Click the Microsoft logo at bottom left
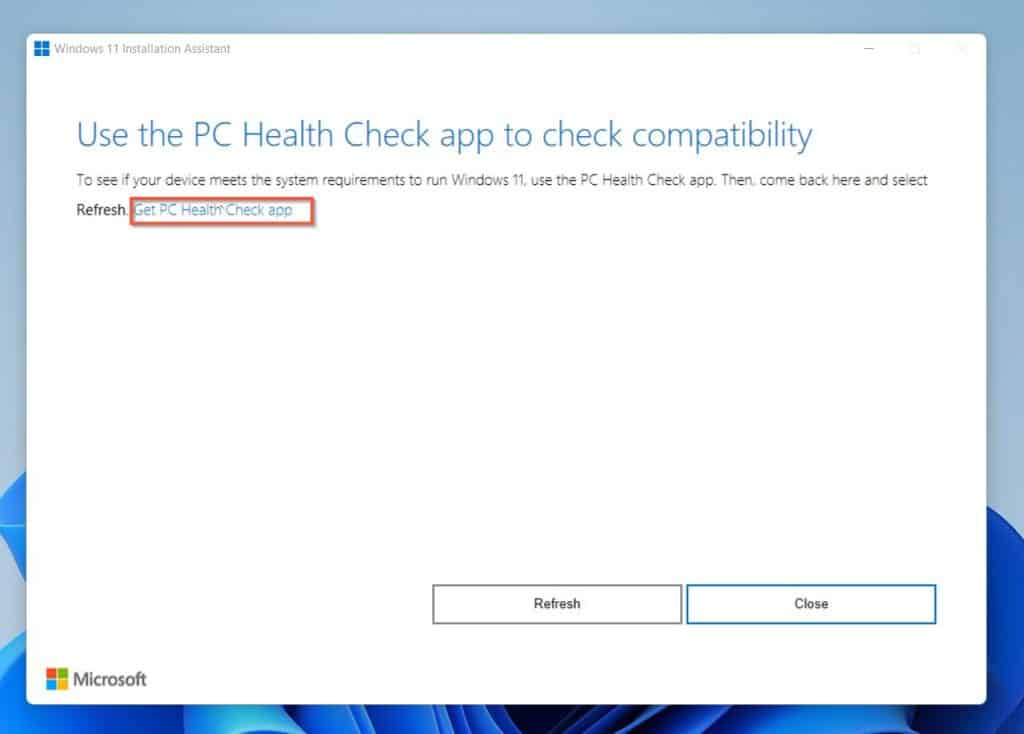 [x=96, y=679]
